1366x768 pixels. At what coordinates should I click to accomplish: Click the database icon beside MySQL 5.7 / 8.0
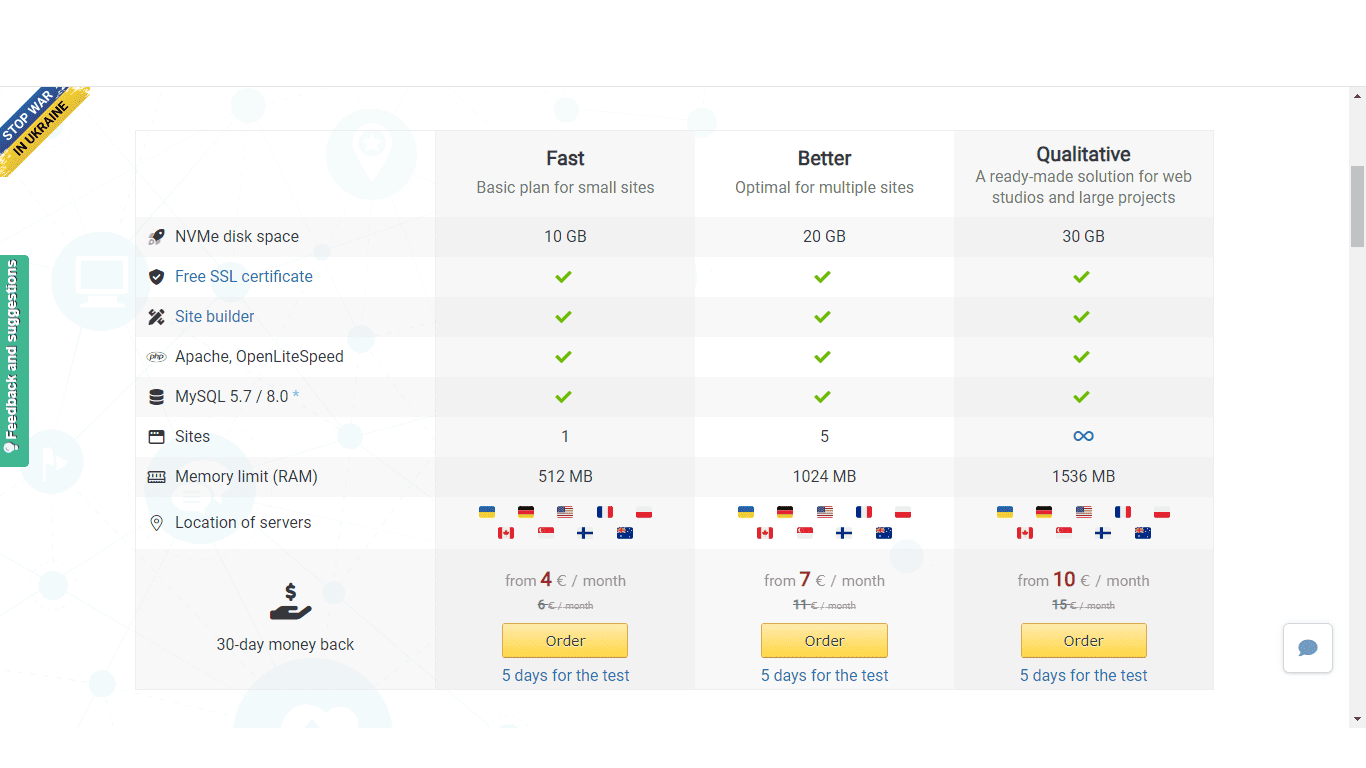[156, 397]
